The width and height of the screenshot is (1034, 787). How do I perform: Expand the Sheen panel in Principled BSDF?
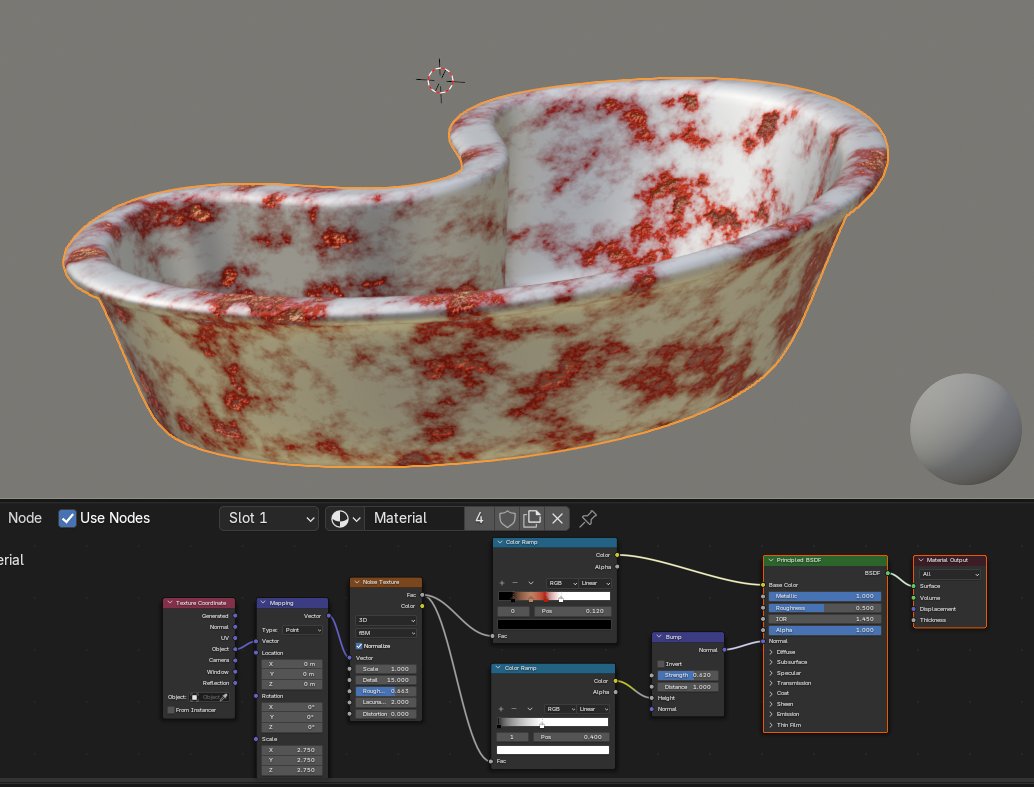[x=771, y=704]
